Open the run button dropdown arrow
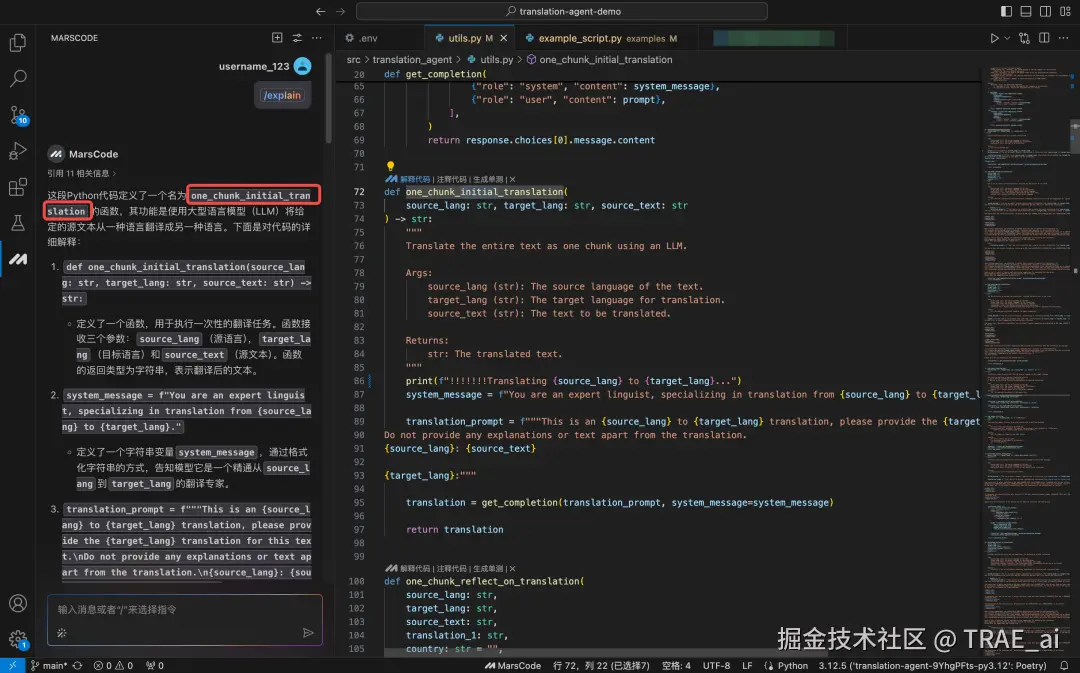Screen dimensions: 1080x673 pos(1007,39)
